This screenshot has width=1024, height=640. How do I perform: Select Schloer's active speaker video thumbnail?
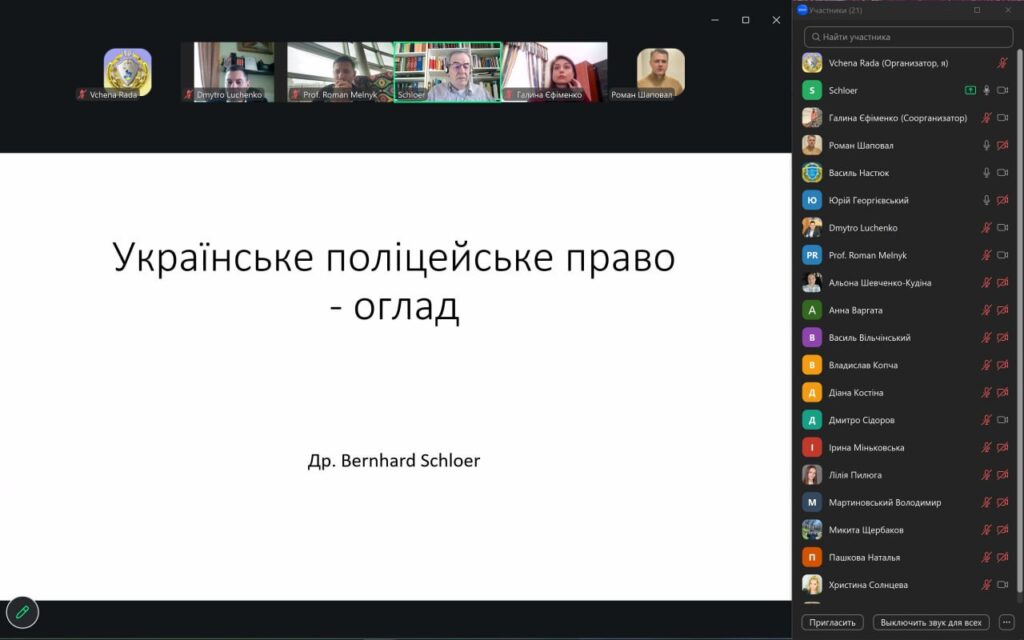[447, 72]
